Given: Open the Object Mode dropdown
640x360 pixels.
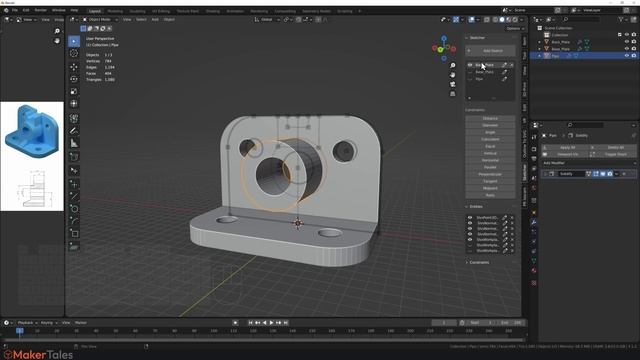Looking at the screenshot, I should click(100, 19).
